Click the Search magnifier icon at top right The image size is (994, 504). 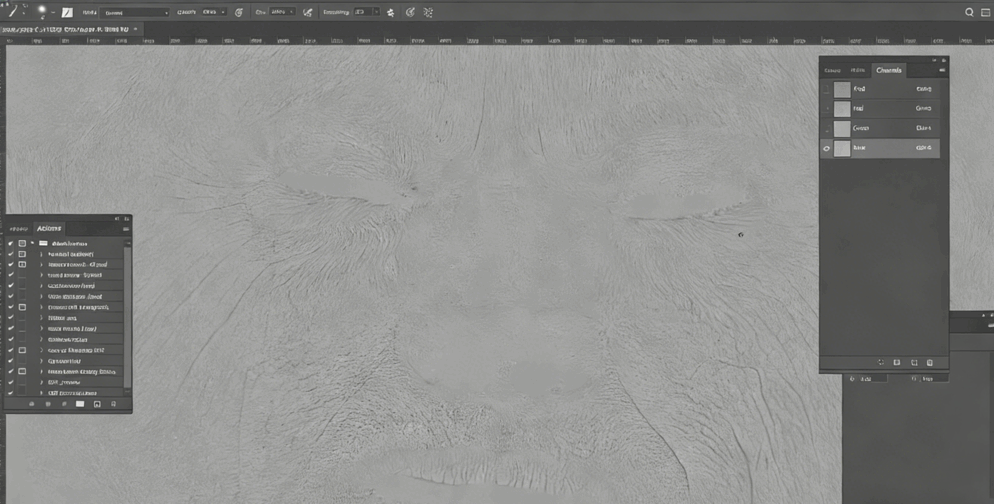click(x=969, y=12)
